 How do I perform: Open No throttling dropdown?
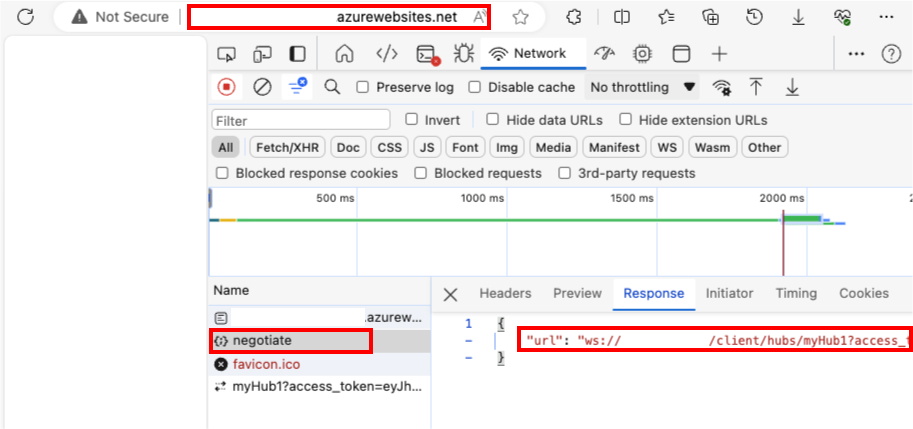(x=643, y=87)
